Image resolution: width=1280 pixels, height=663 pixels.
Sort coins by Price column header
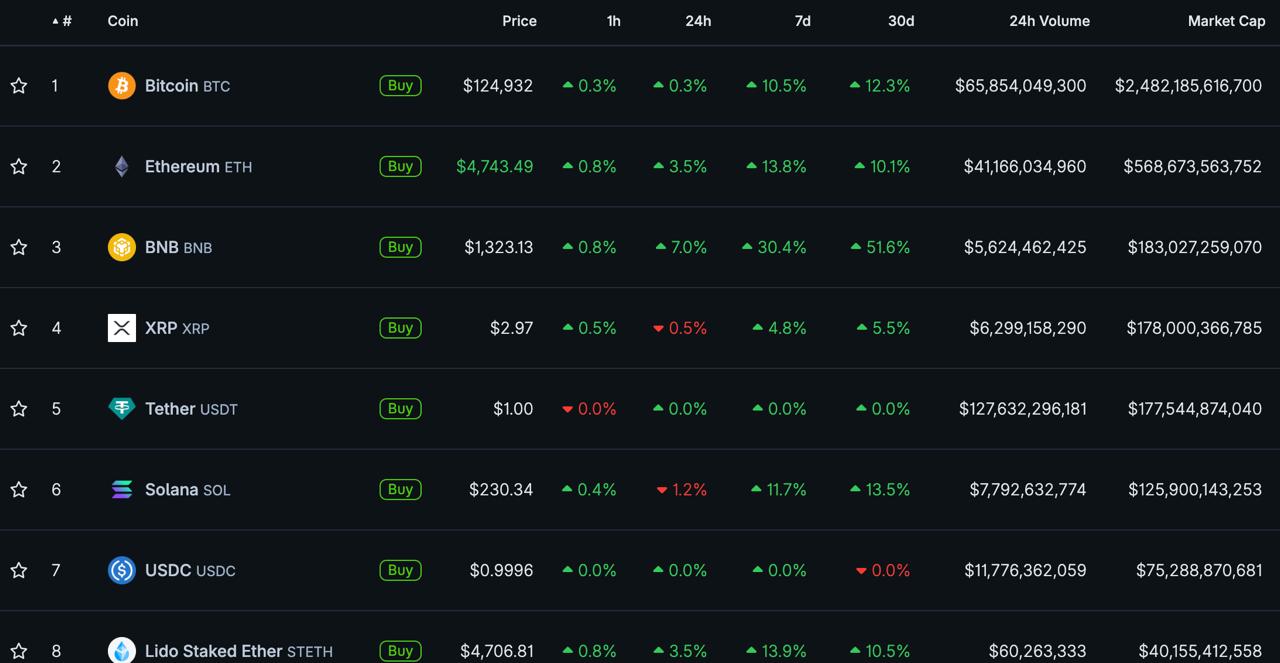(519, 21)
